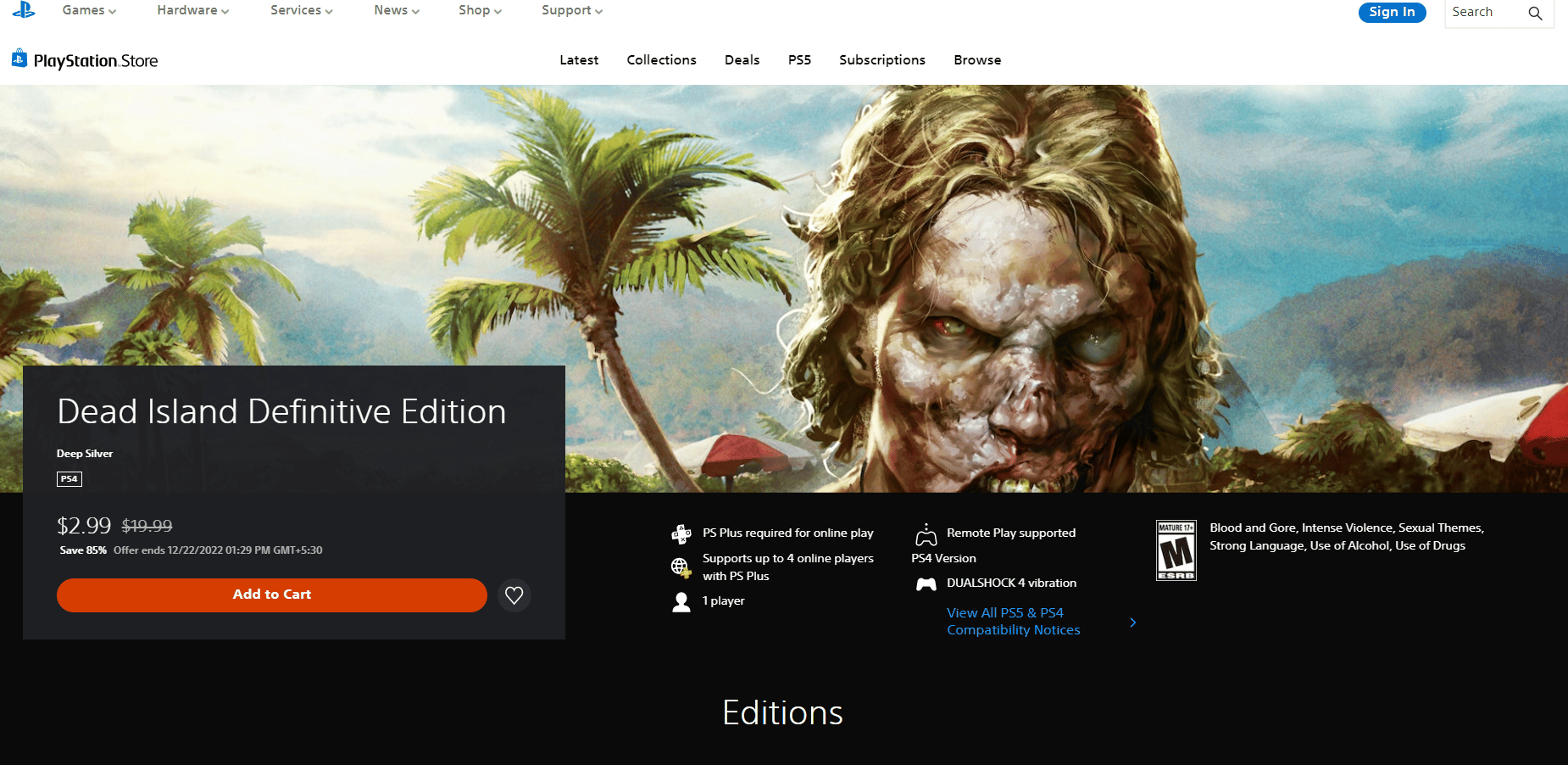Expand the Games dropdown menu
The image size is (1568, 765).
pyautogui.click(x=89, y=10)
